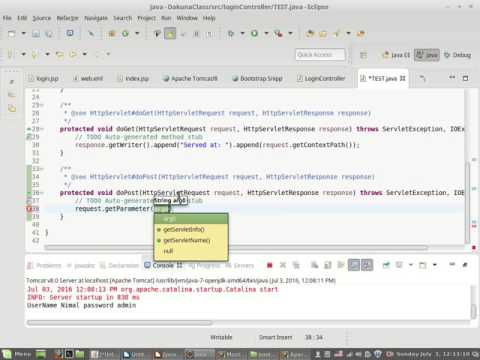The image size is (480, 360).
Task: Click the Debug bug toolbar icon
Action: 112,34
